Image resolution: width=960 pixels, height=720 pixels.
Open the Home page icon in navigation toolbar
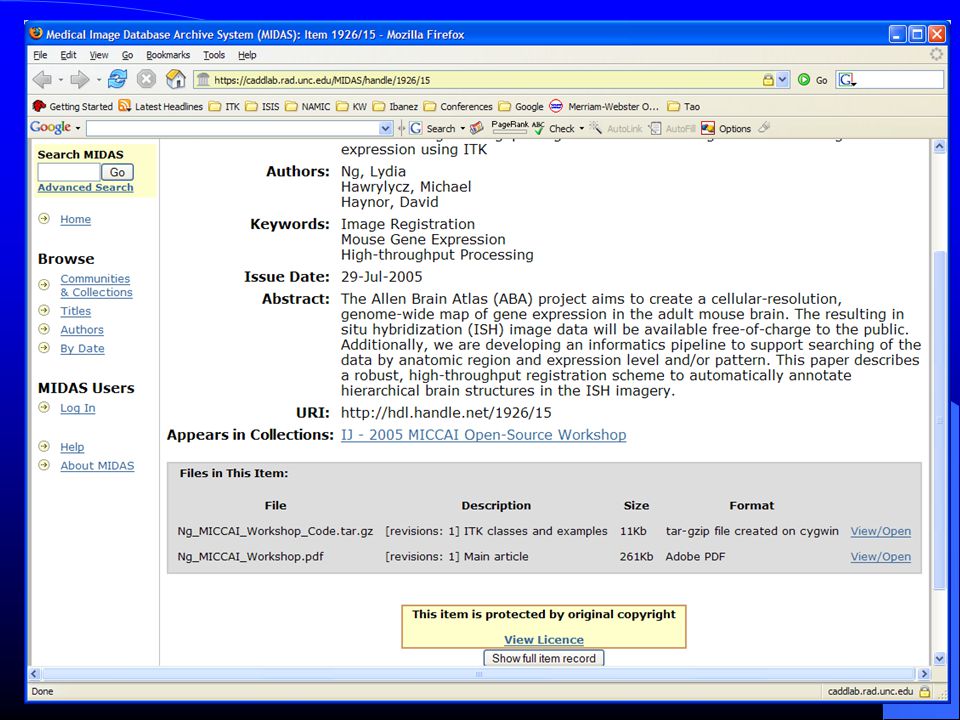175,78
